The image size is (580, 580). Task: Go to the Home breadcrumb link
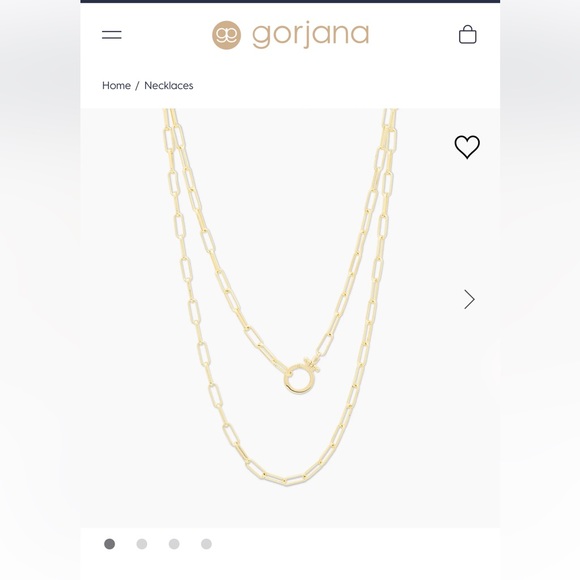point(116,85)
